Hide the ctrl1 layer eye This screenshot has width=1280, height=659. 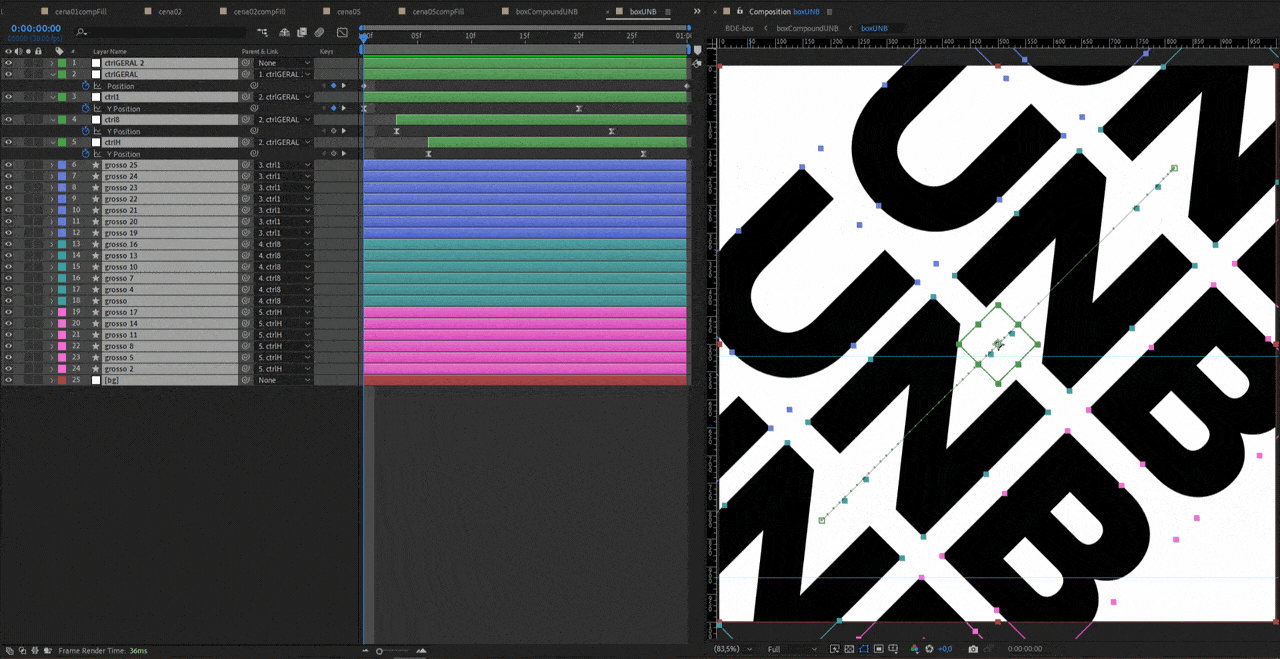click(8, 97)
